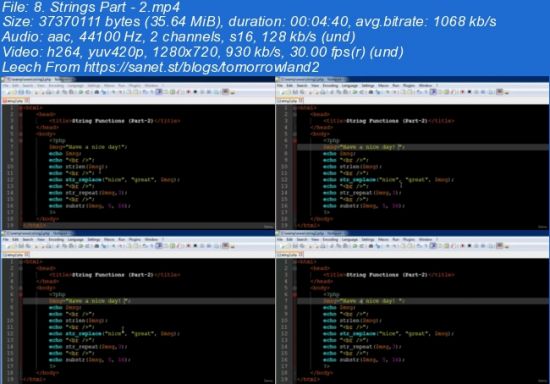
Task: Click red Record Macro icon in top-left frame
Action: (x=188, y=92)
